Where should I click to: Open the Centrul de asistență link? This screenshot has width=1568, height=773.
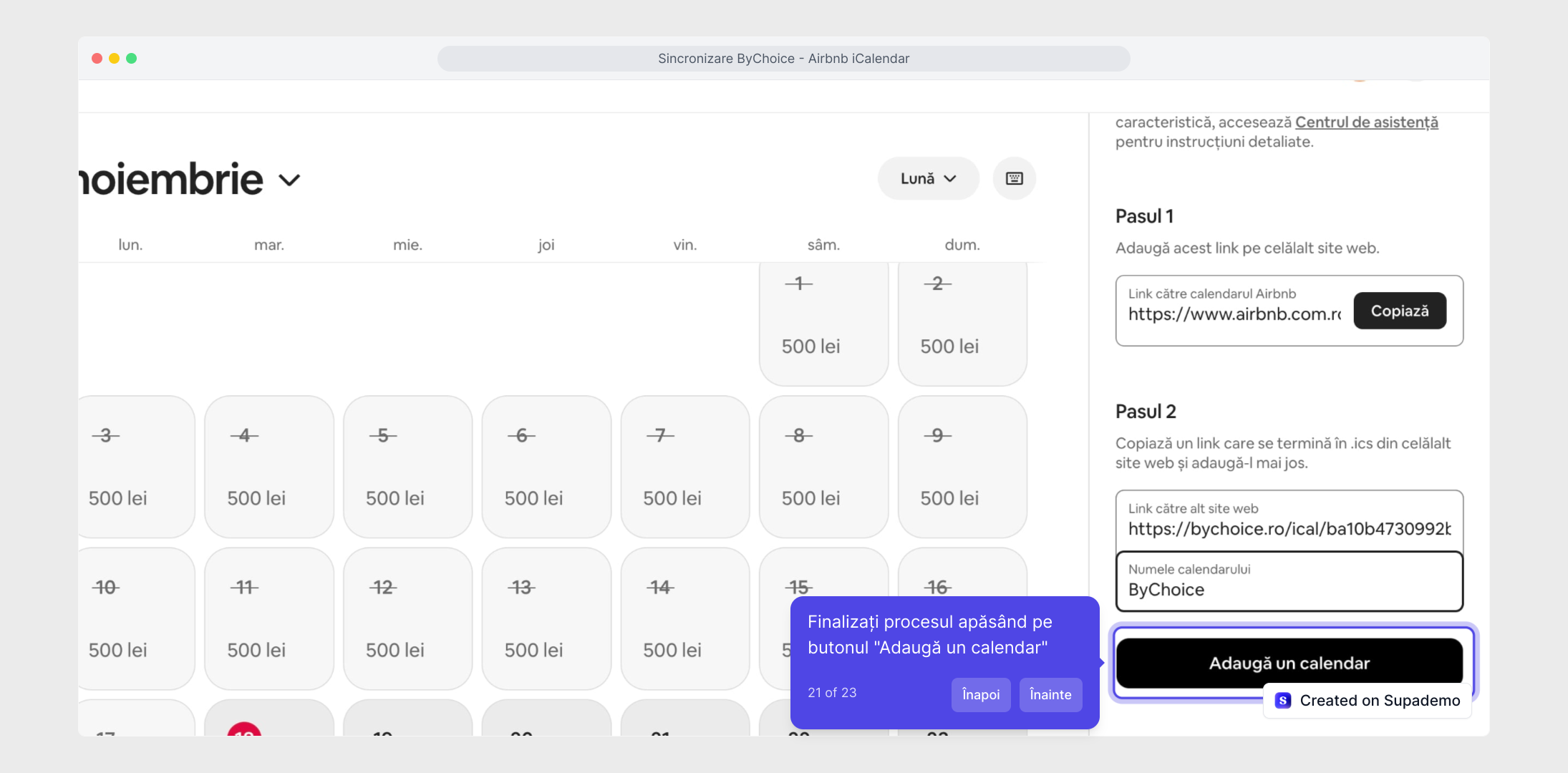pos(1366,122)
